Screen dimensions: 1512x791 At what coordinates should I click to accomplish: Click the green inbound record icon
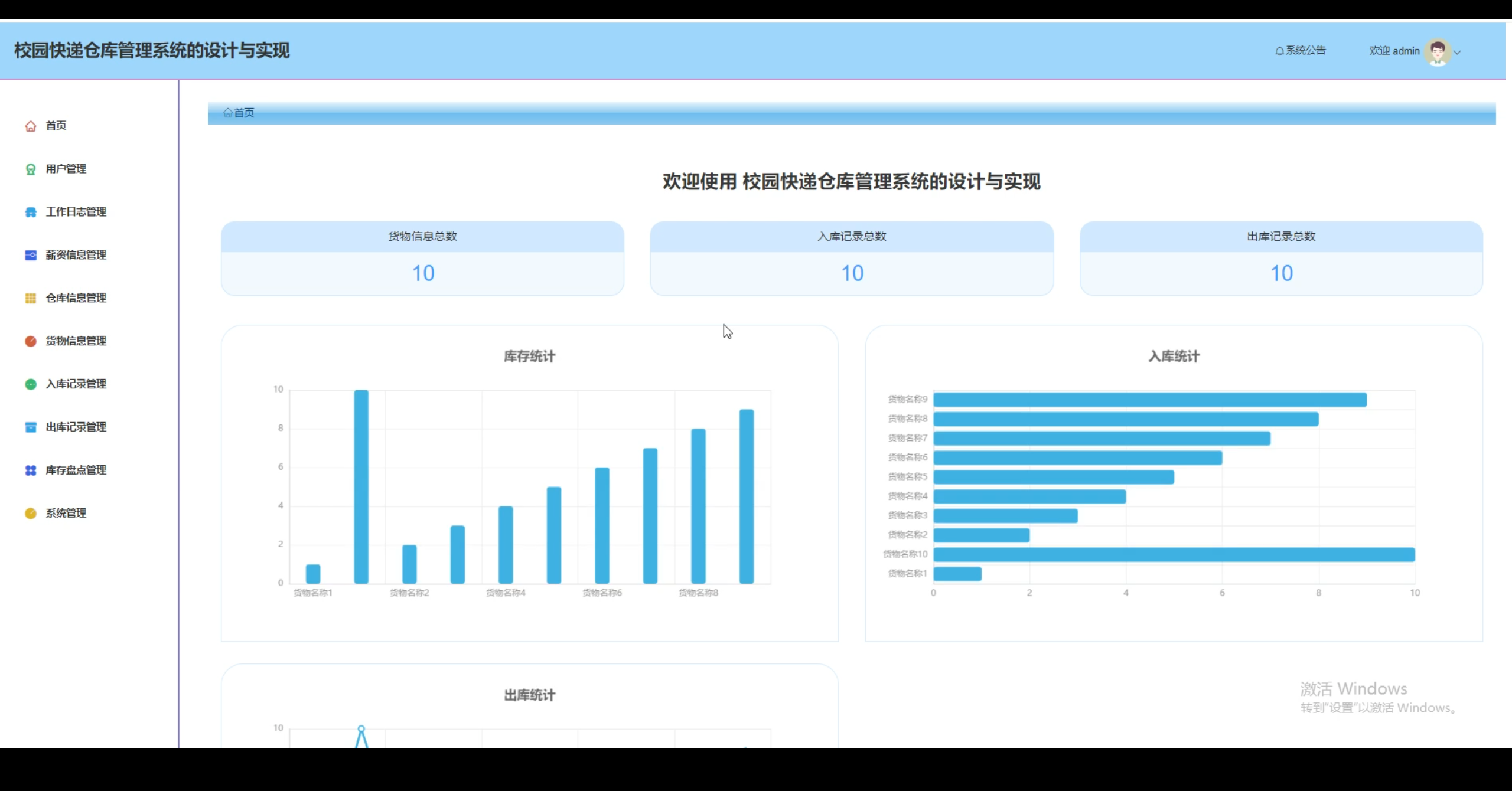[31, 384]
